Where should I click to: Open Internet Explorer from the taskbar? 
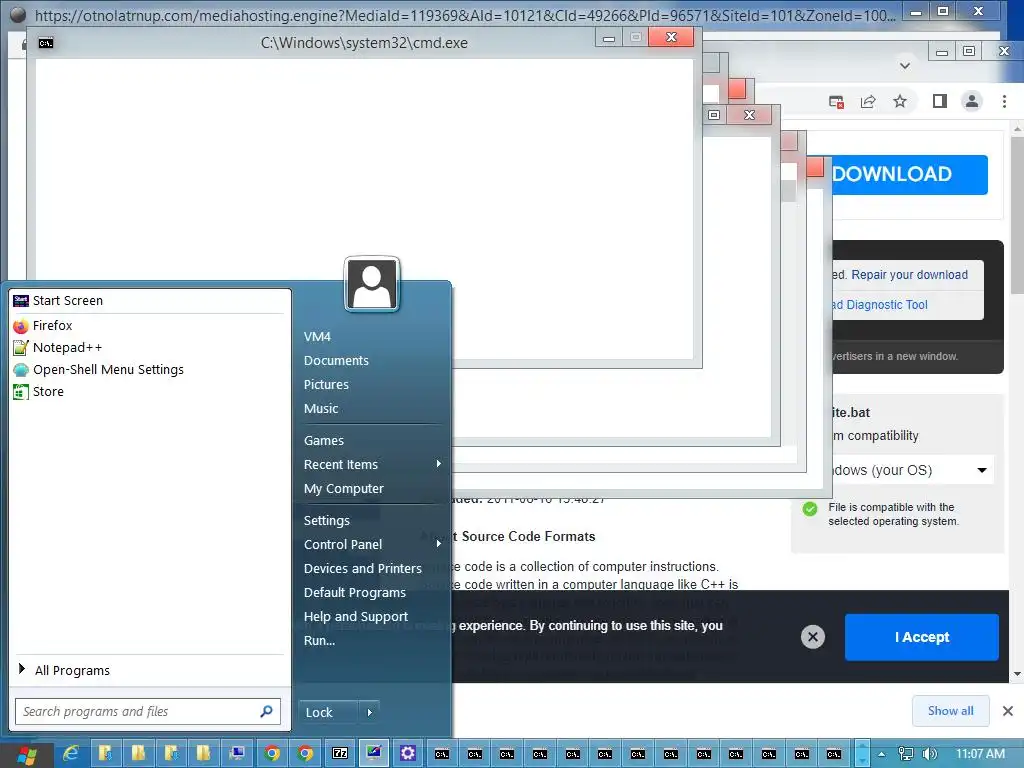71,754
